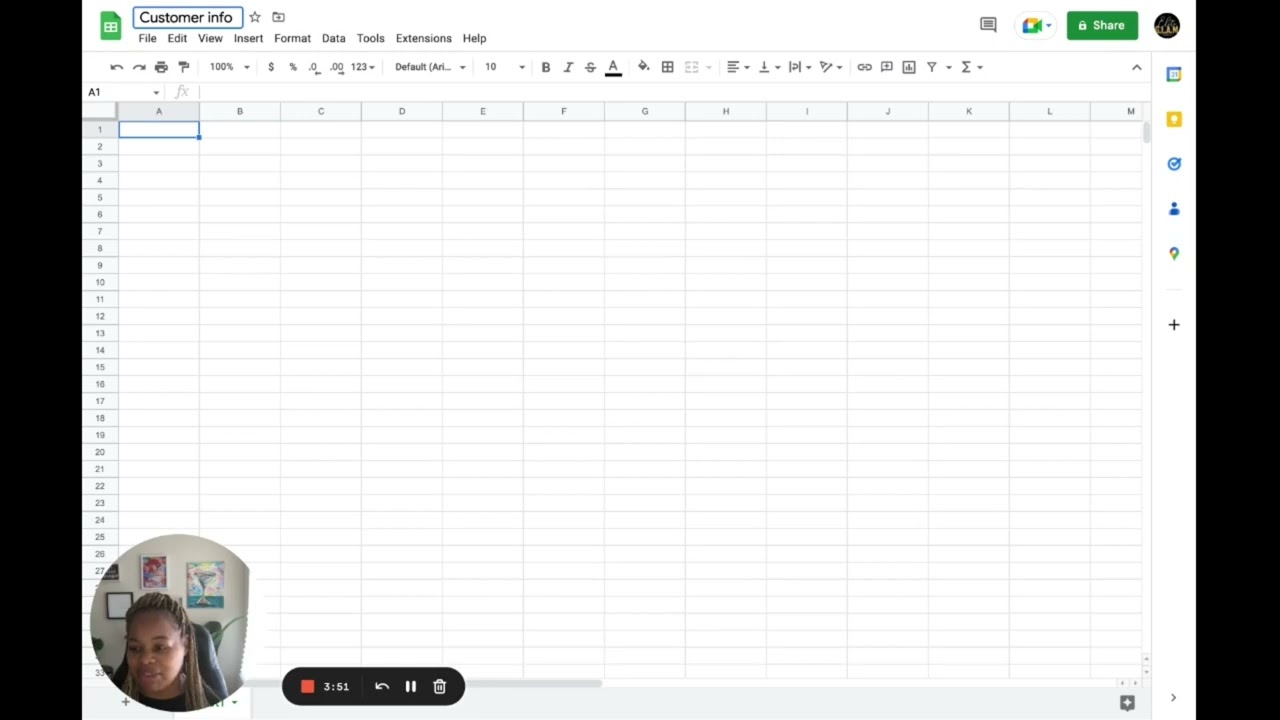1280x720 pixels.
Task: Click the green Share button
Action: pyautogui.click(x=1102, y=25)
